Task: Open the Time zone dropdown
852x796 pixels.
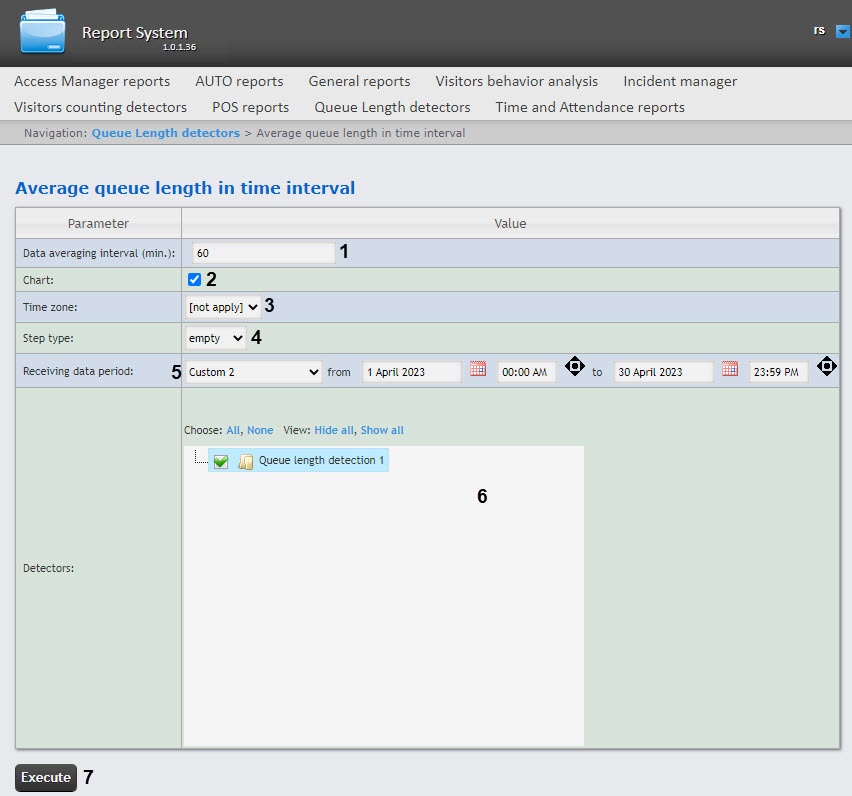Action: pos(223,307)
